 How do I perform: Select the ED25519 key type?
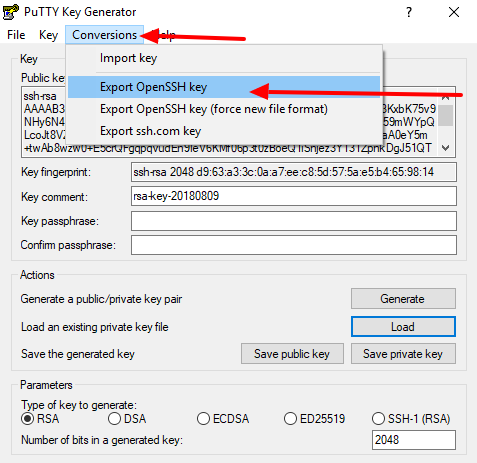pos(314,419)
